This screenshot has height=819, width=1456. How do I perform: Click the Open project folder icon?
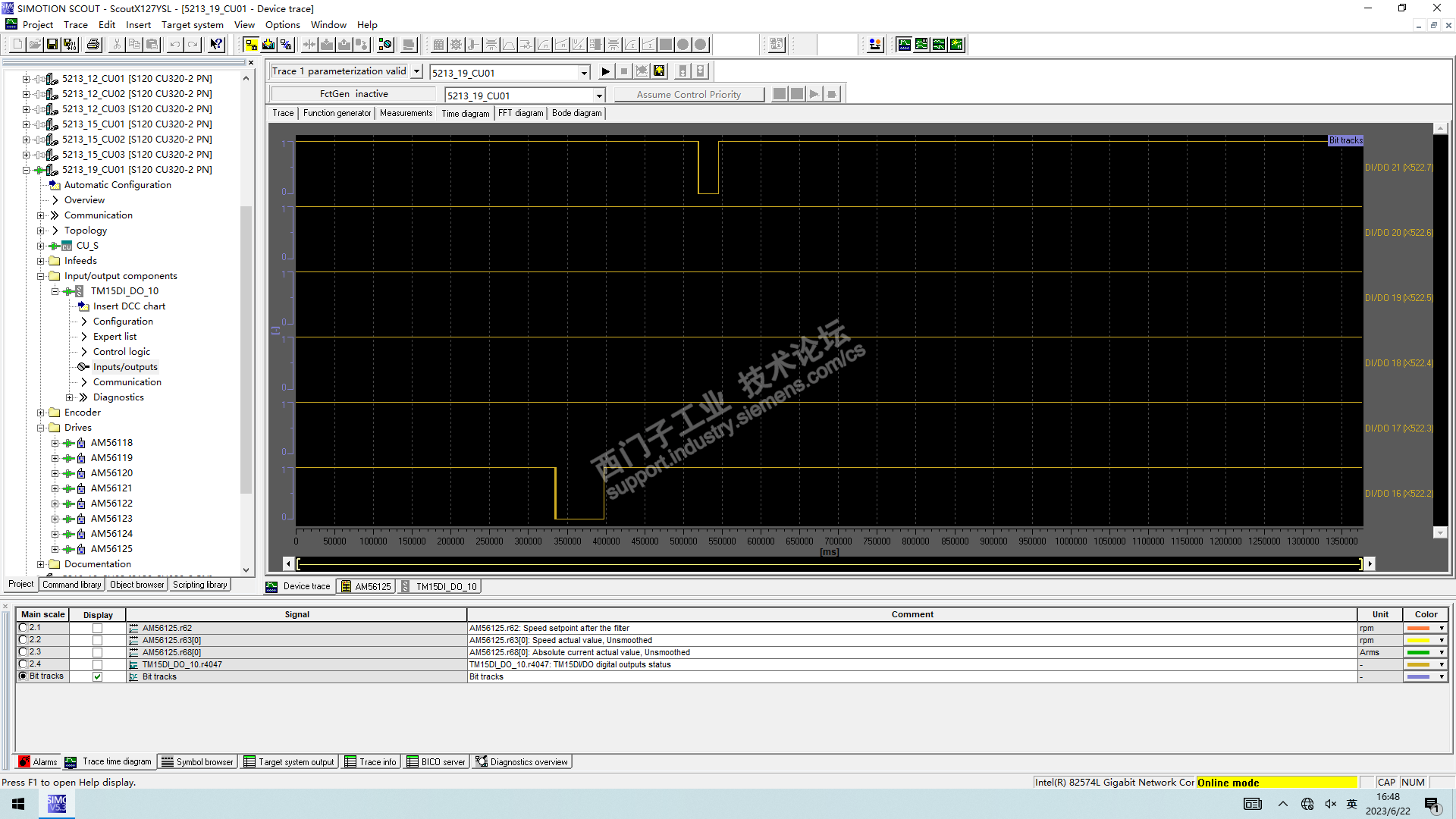(x=35, y=45)
